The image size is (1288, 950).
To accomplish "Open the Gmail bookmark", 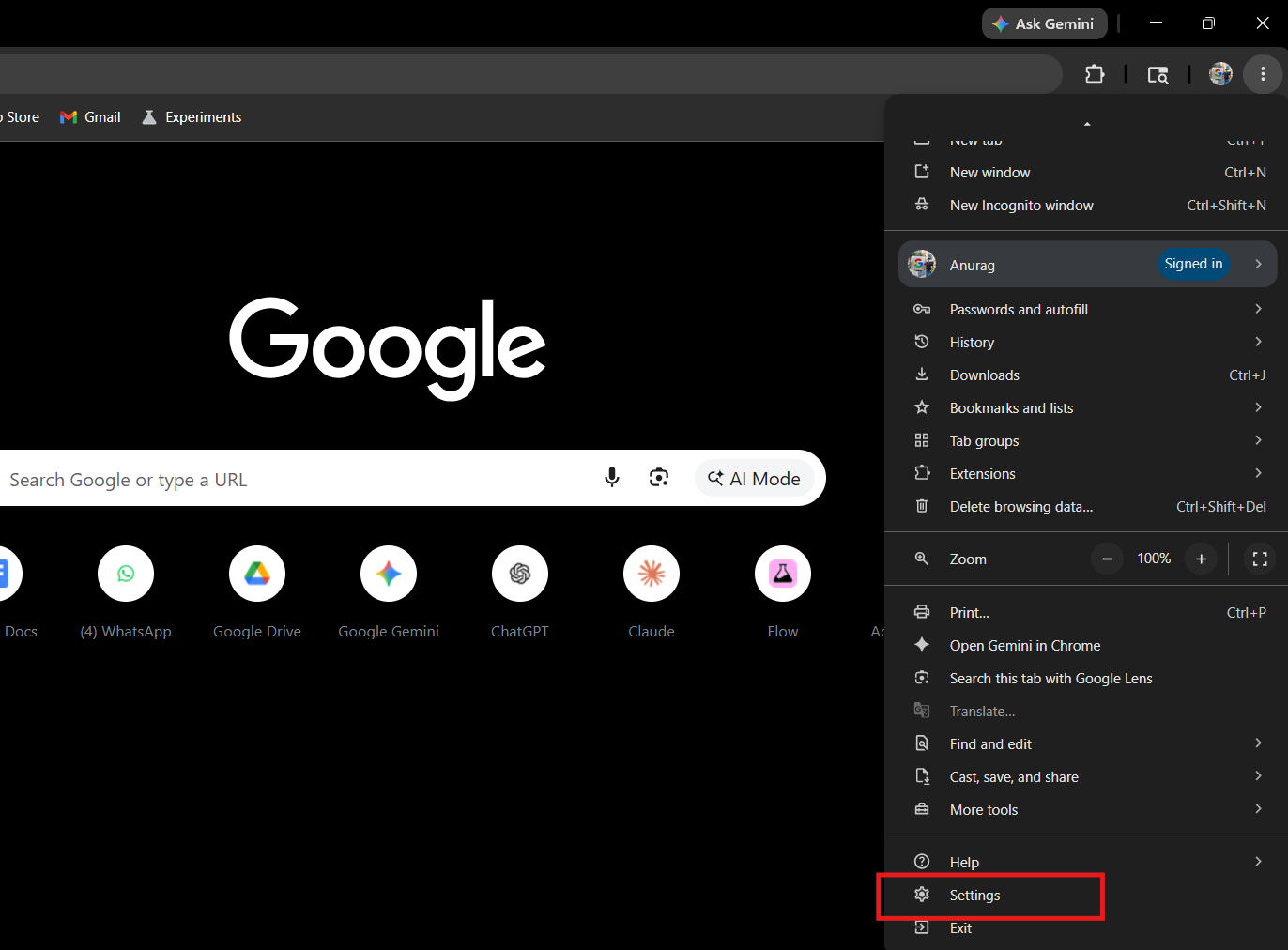I will (x=90, y=117).
